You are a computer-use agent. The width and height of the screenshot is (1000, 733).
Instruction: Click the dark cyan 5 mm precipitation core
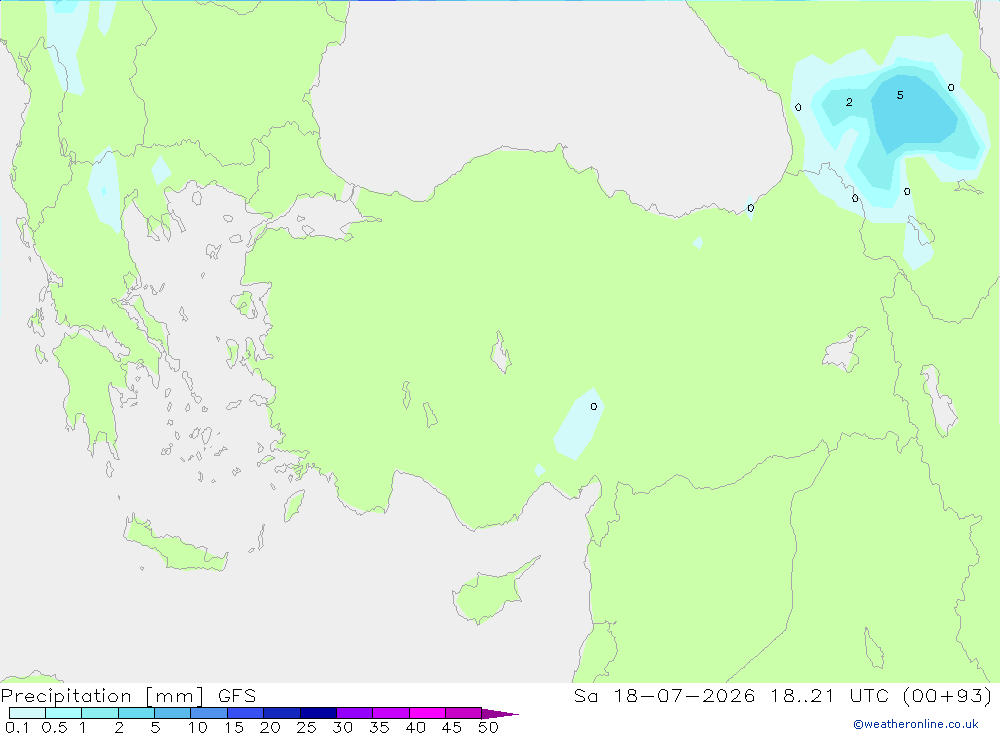click(x=912, y=115)
